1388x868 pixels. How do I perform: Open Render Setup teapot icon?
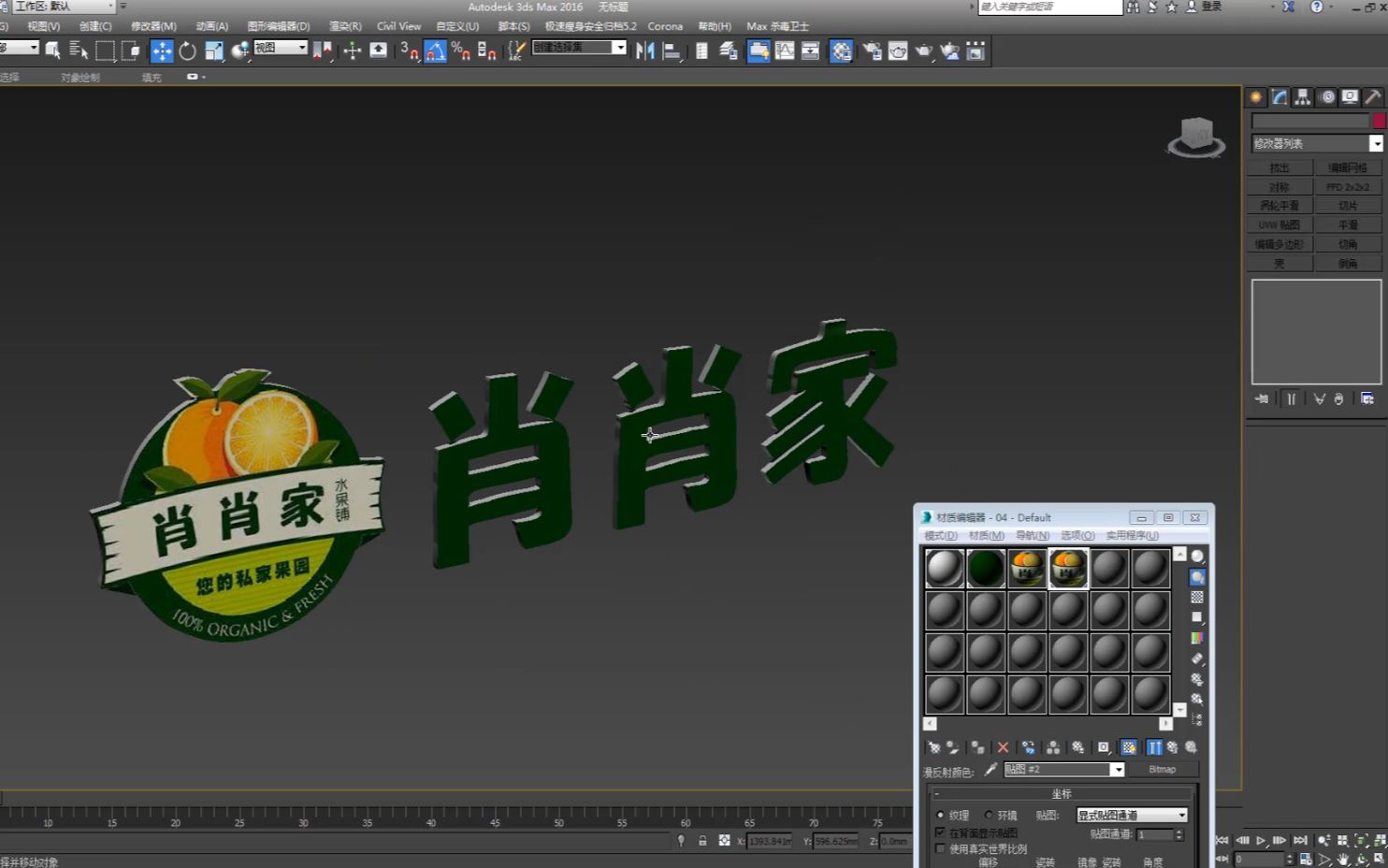click(872, 51)
